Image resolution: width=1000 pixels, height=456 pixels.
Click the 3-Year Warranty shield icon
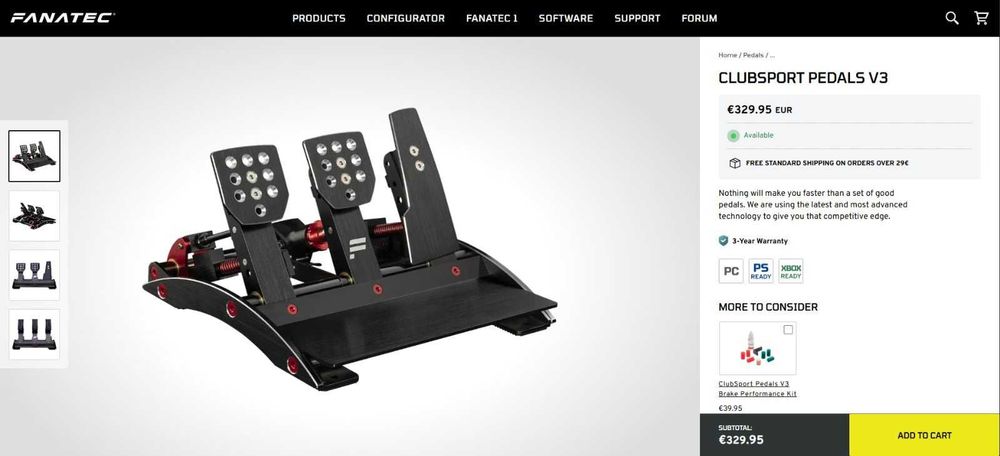(x=723, y=241)
